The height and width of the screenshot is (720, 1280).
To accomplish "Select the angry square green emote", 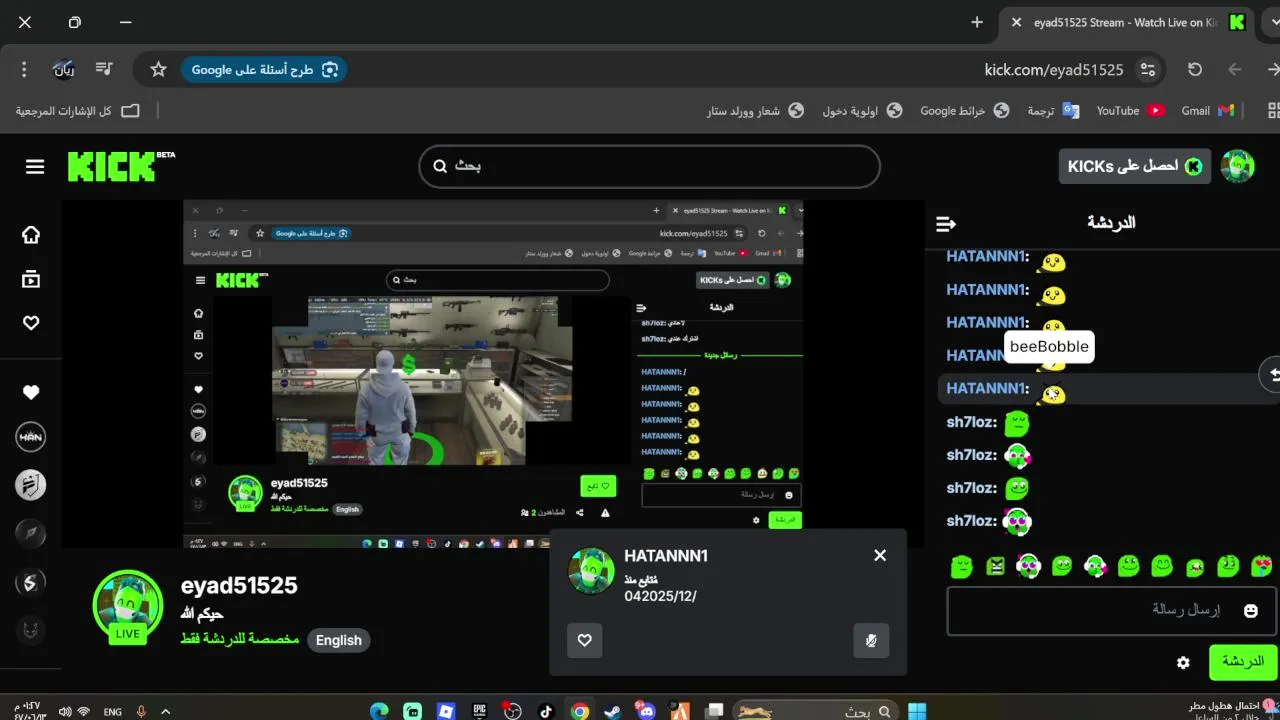I will tap(995, 567).
